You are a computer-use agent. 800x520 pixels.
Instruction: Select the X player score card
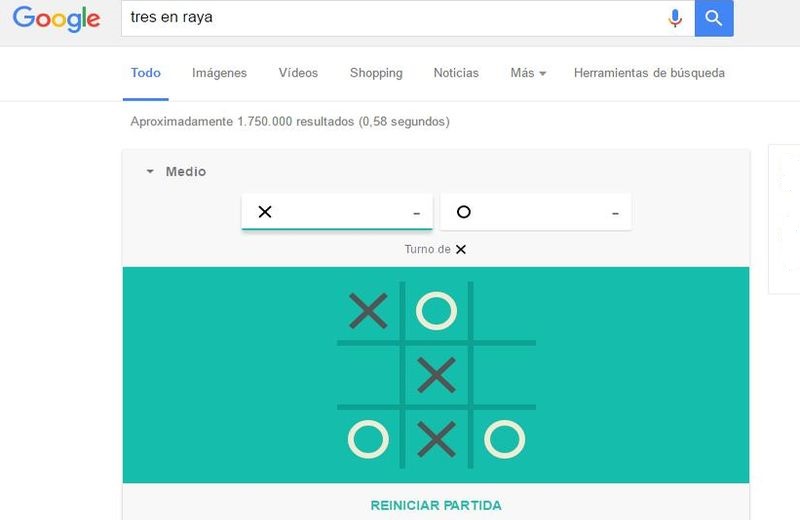point(337,212)
